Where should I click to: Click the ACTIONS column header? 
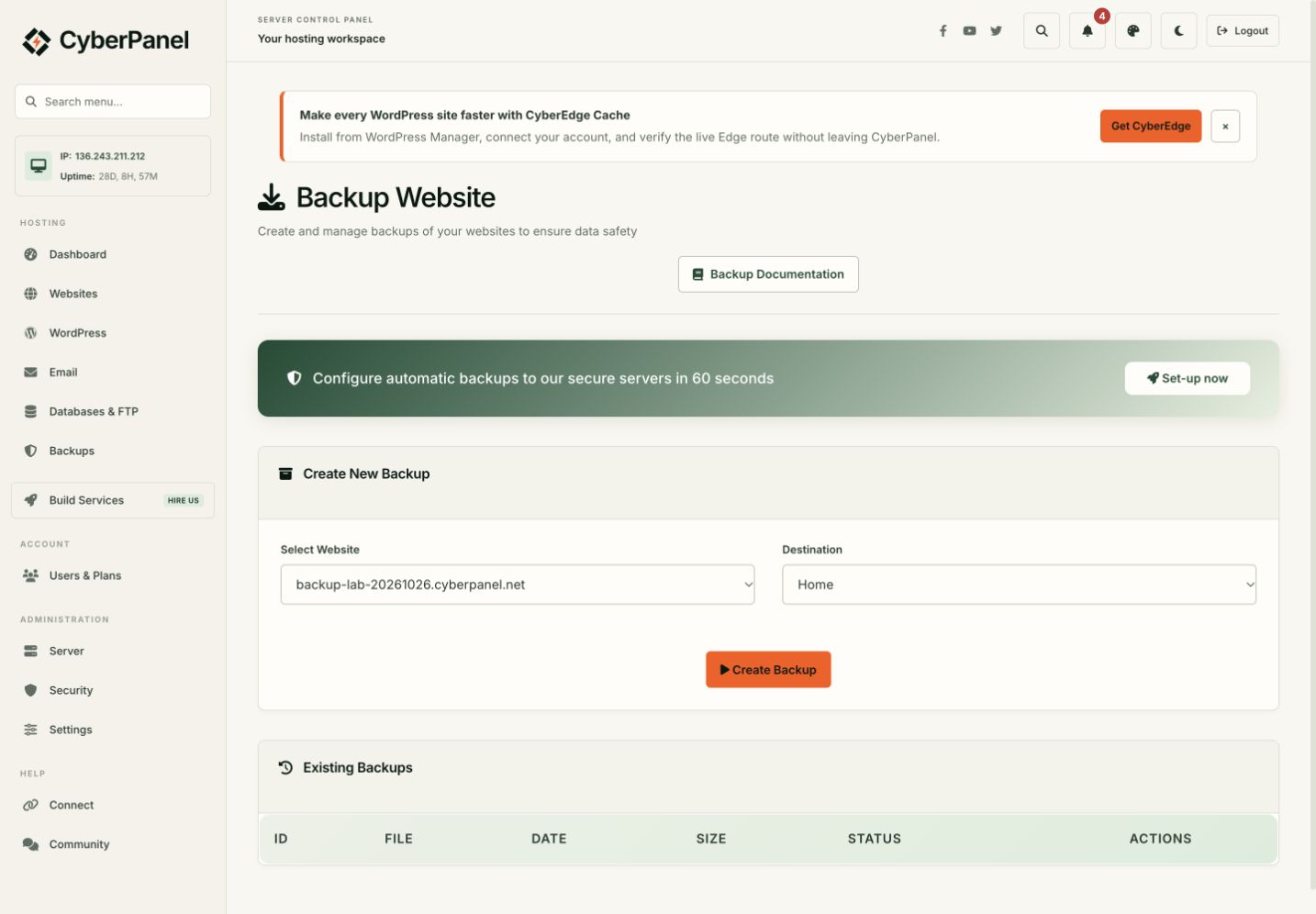click(x=1160, y=839)
